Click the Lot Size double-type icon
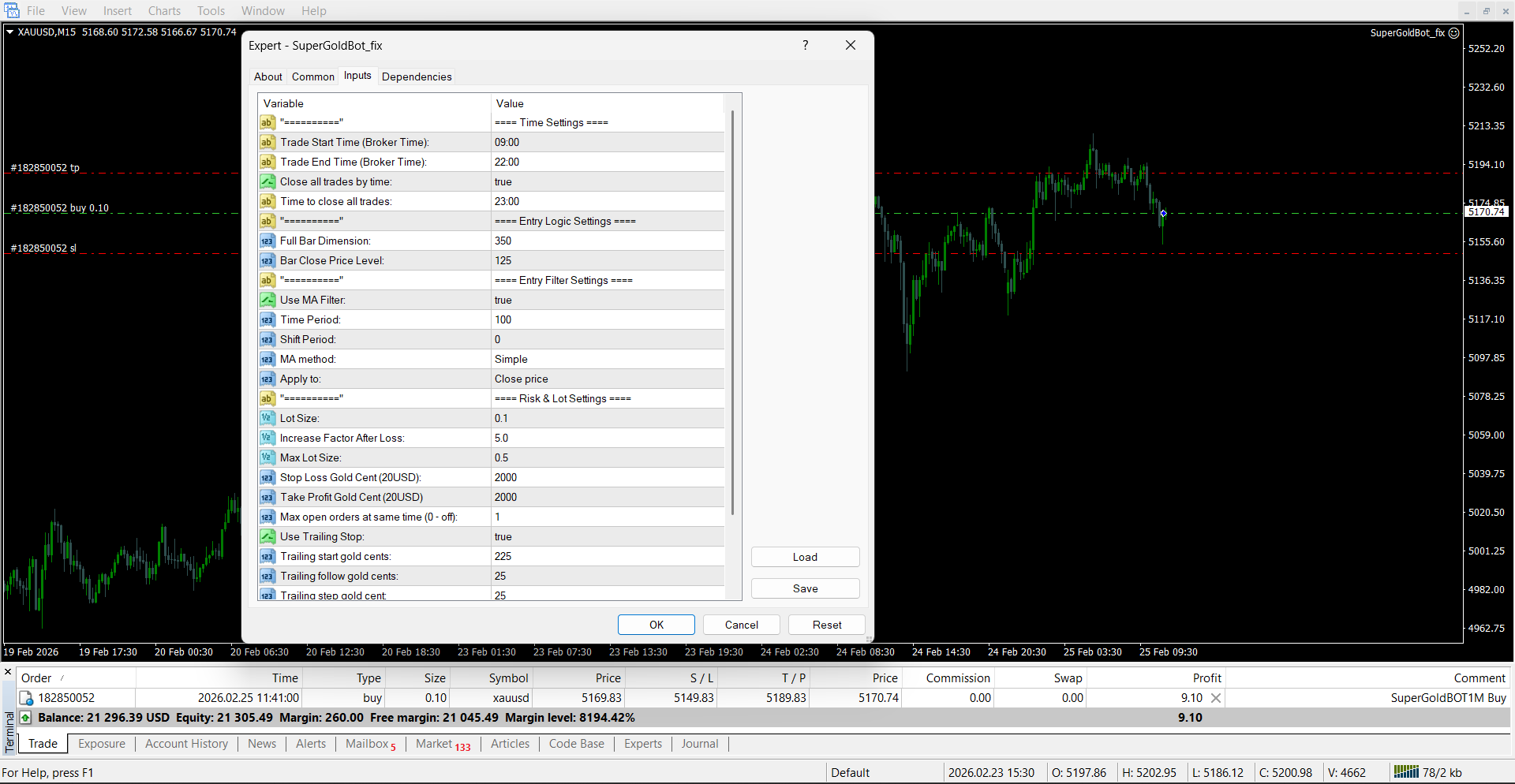Viewport: 1515px width, 784px height. 267,418
